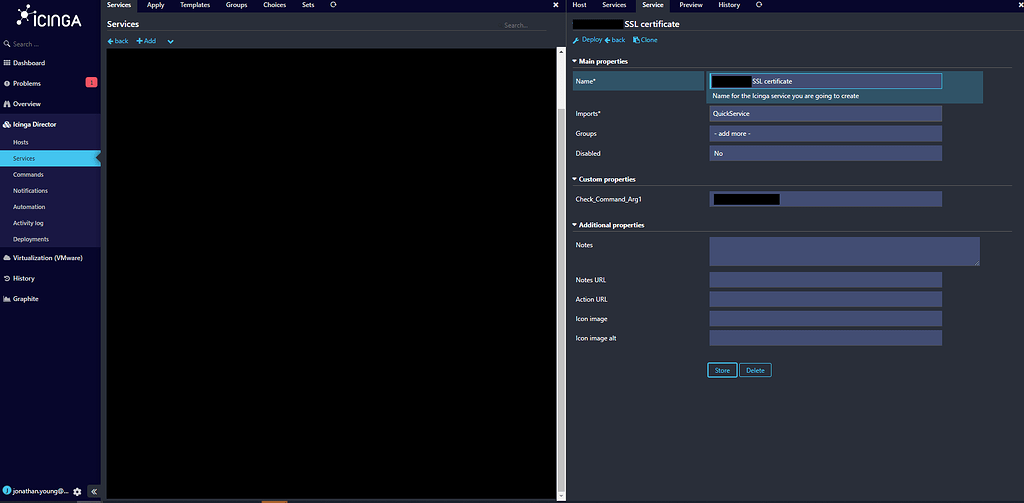Click the Icon image alt field
The image size is (1024, 503).
click(825, 338)
